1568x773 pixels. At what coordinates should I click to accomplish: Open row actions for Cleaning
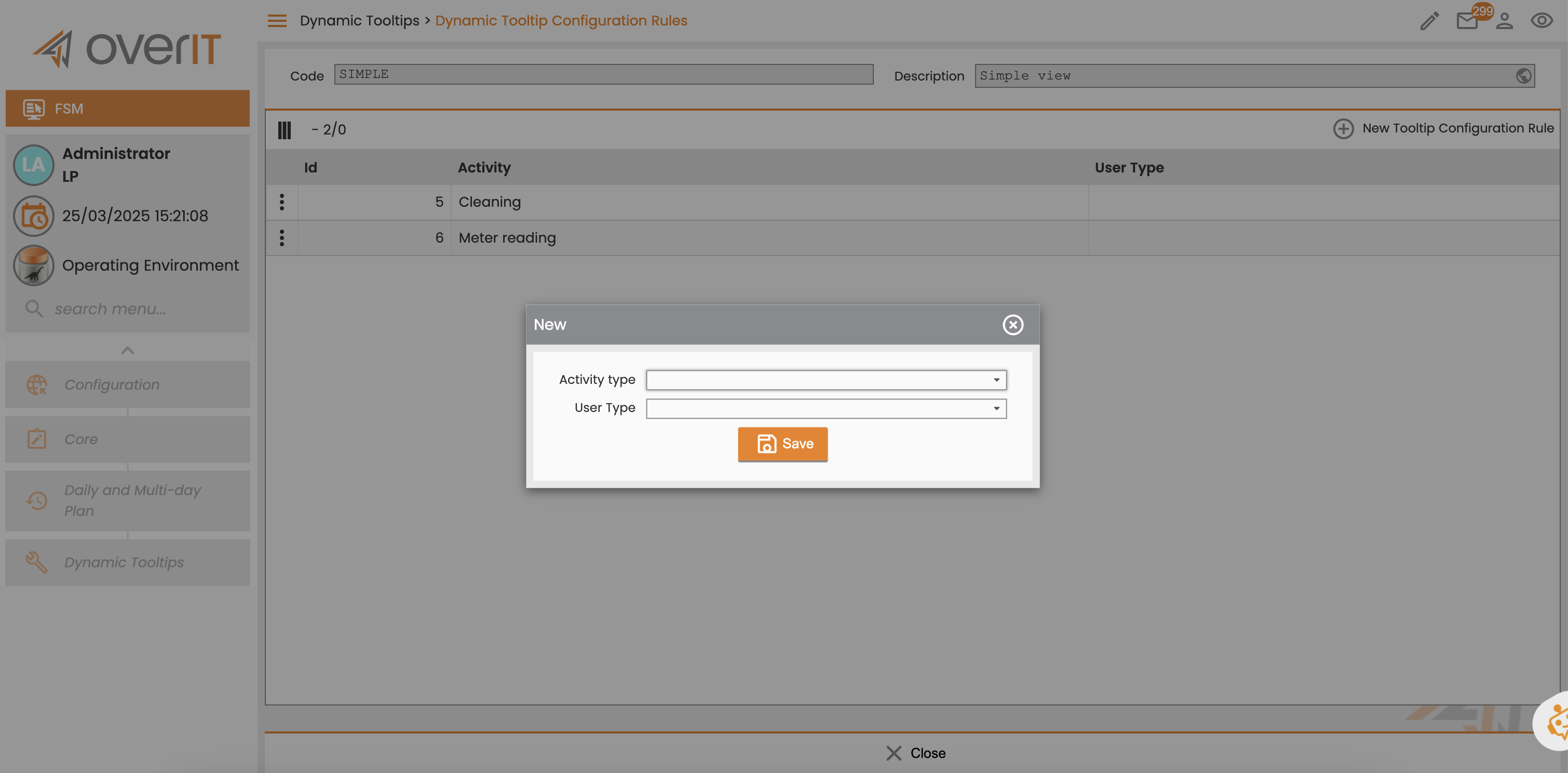[x=282, y=202]
